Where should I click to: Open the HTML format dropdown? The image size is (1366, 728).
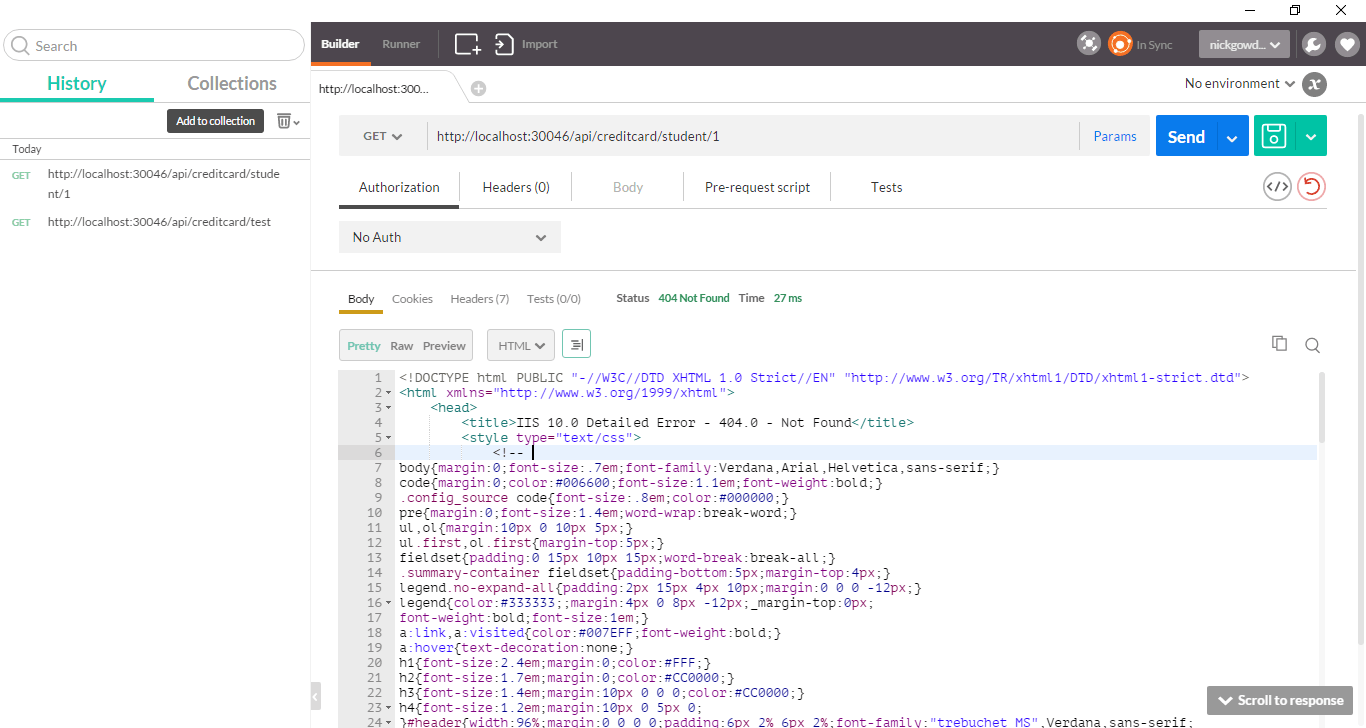pos(520,346)
